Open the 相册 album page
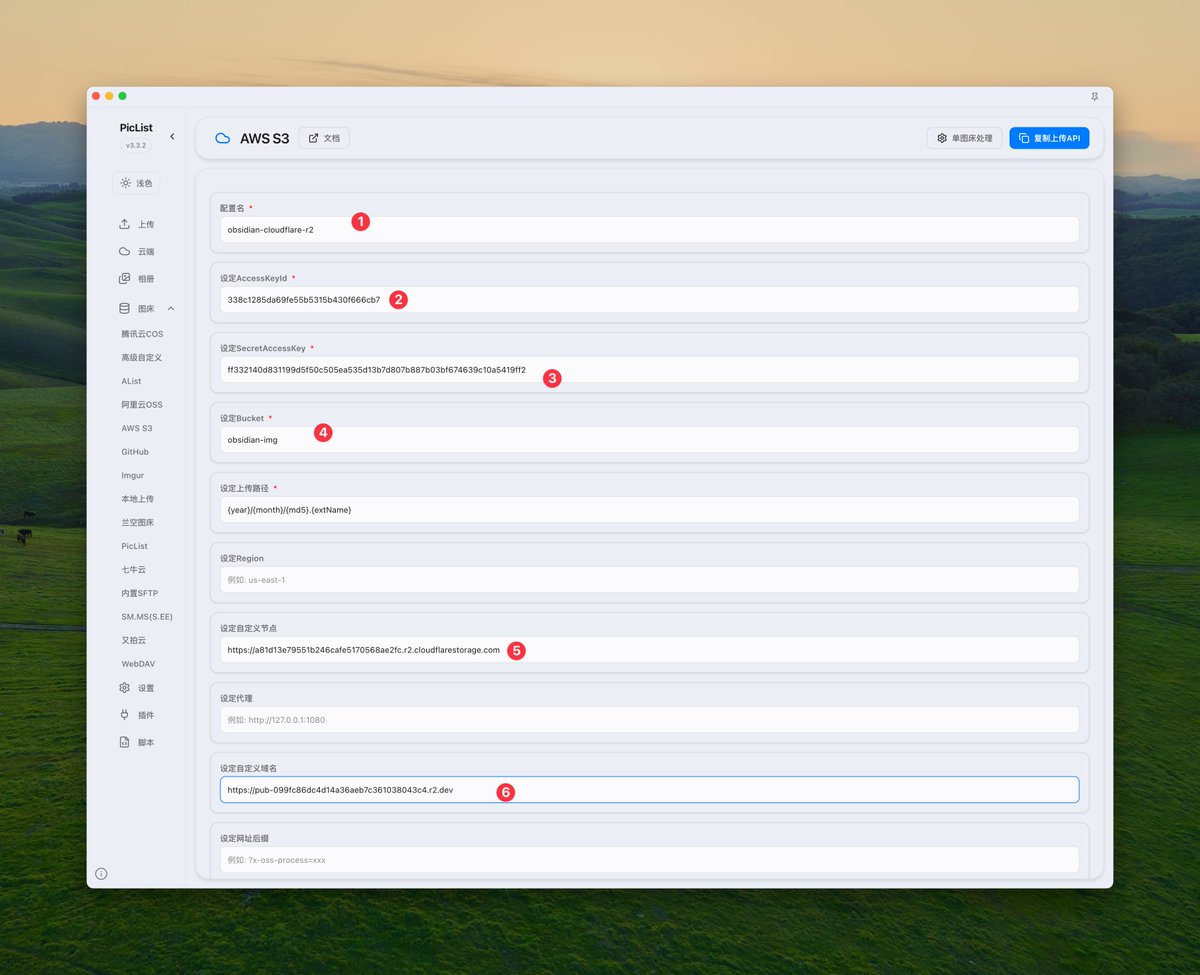The width and height of the screenshot is (1200, 975). [x=136, y=279]
